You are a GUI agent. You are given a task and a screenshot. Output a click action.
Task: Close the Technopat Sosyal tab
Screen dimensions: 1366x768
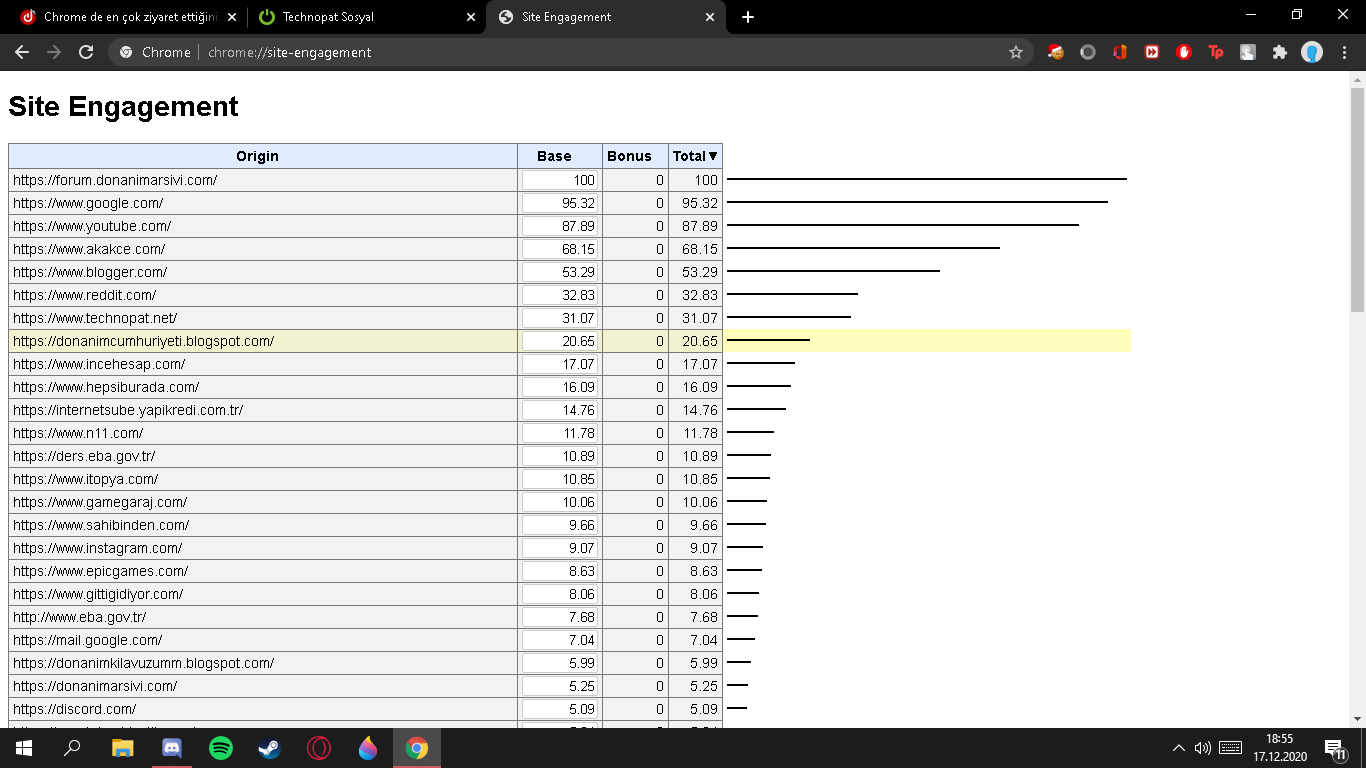pos(472,17)
